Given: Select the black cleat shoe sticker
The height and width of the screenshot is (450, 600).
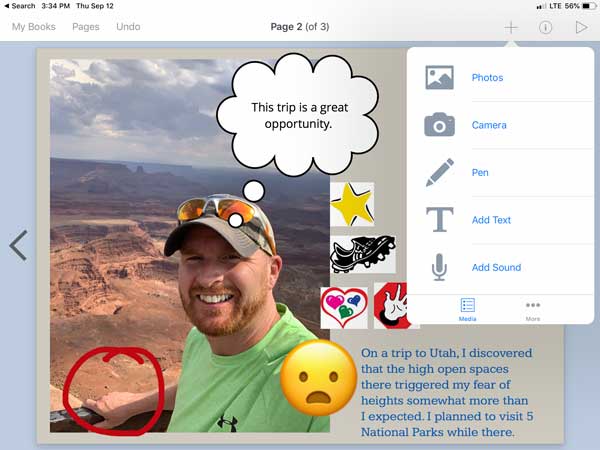Looking at the screenshot, I should pos(362,254).
